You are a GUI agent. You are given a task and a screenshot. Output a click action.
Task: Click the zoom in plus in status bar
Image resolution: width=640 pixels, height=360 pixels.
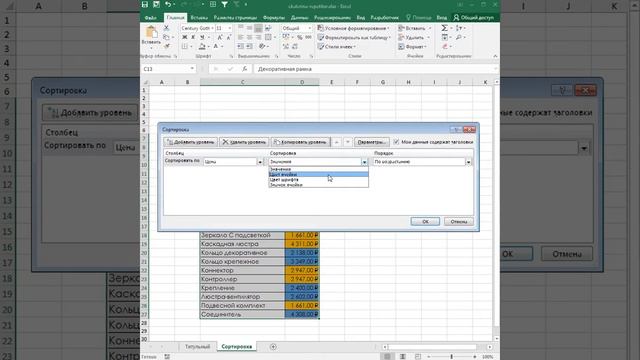pyautogui.click(x=475, y=356)
